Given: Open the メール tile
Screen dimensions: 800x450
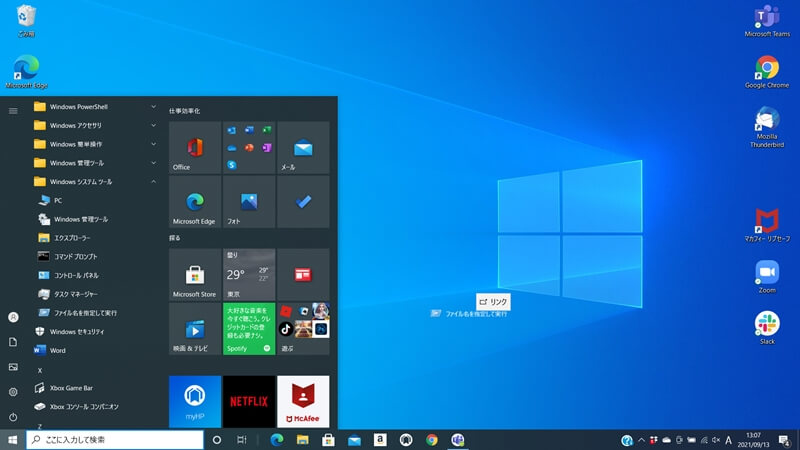Looking at the screenshot, I should [303, 147].
